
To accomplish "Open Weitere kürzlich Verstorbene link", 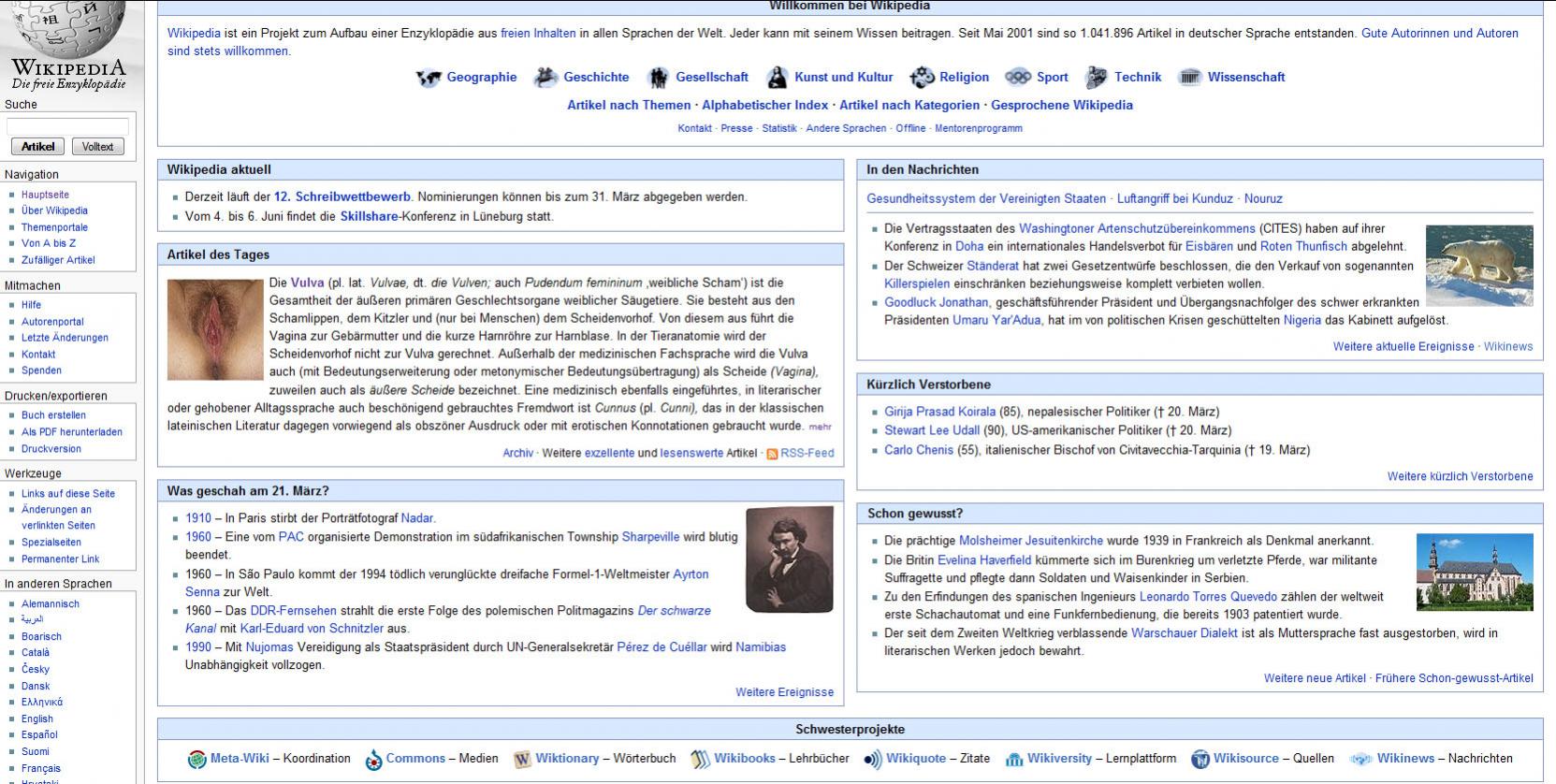I will click(x=1460, y=477).
